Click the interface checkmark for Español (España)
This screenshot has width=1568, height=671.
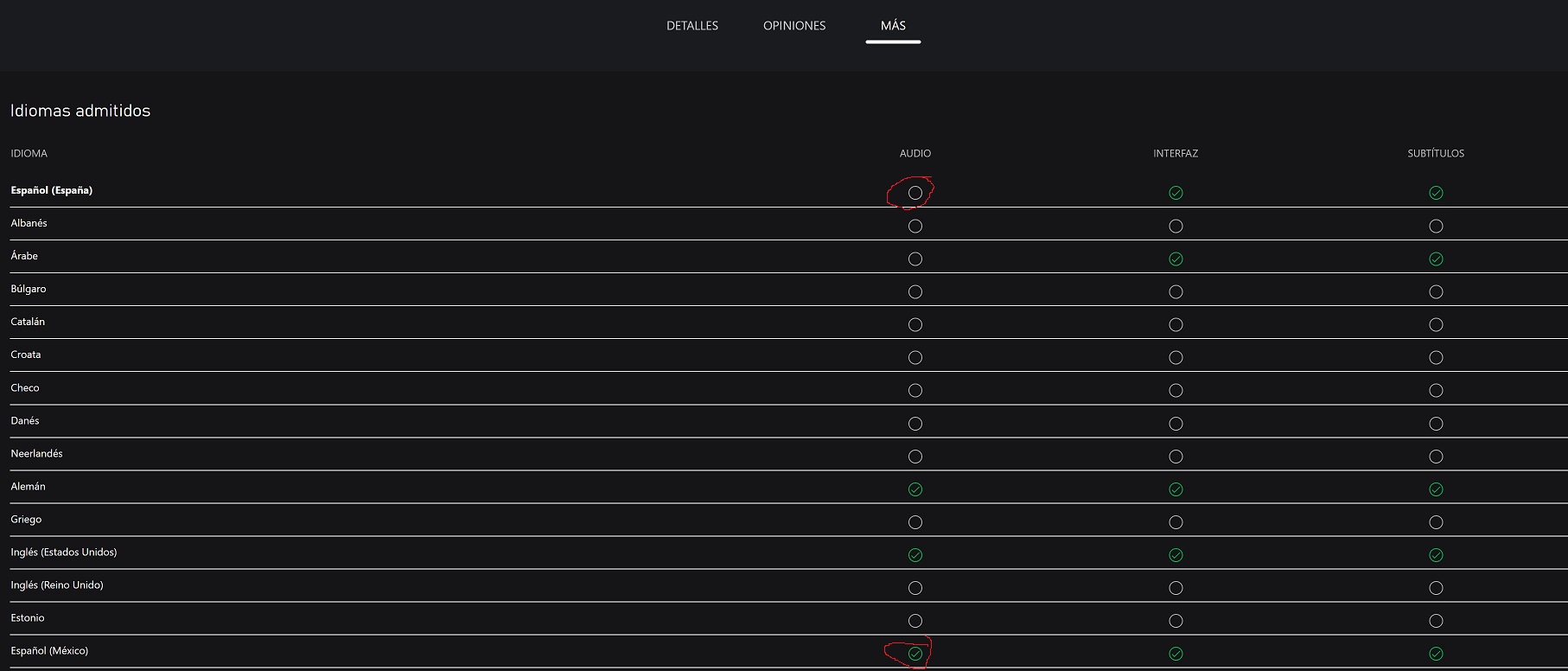(x=1176, y=193)
